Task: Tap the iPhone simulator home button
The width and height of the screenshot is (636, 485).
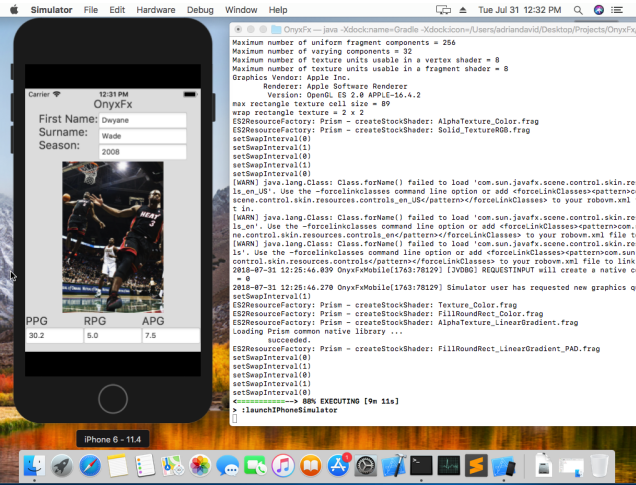Action: coord(113,399)
